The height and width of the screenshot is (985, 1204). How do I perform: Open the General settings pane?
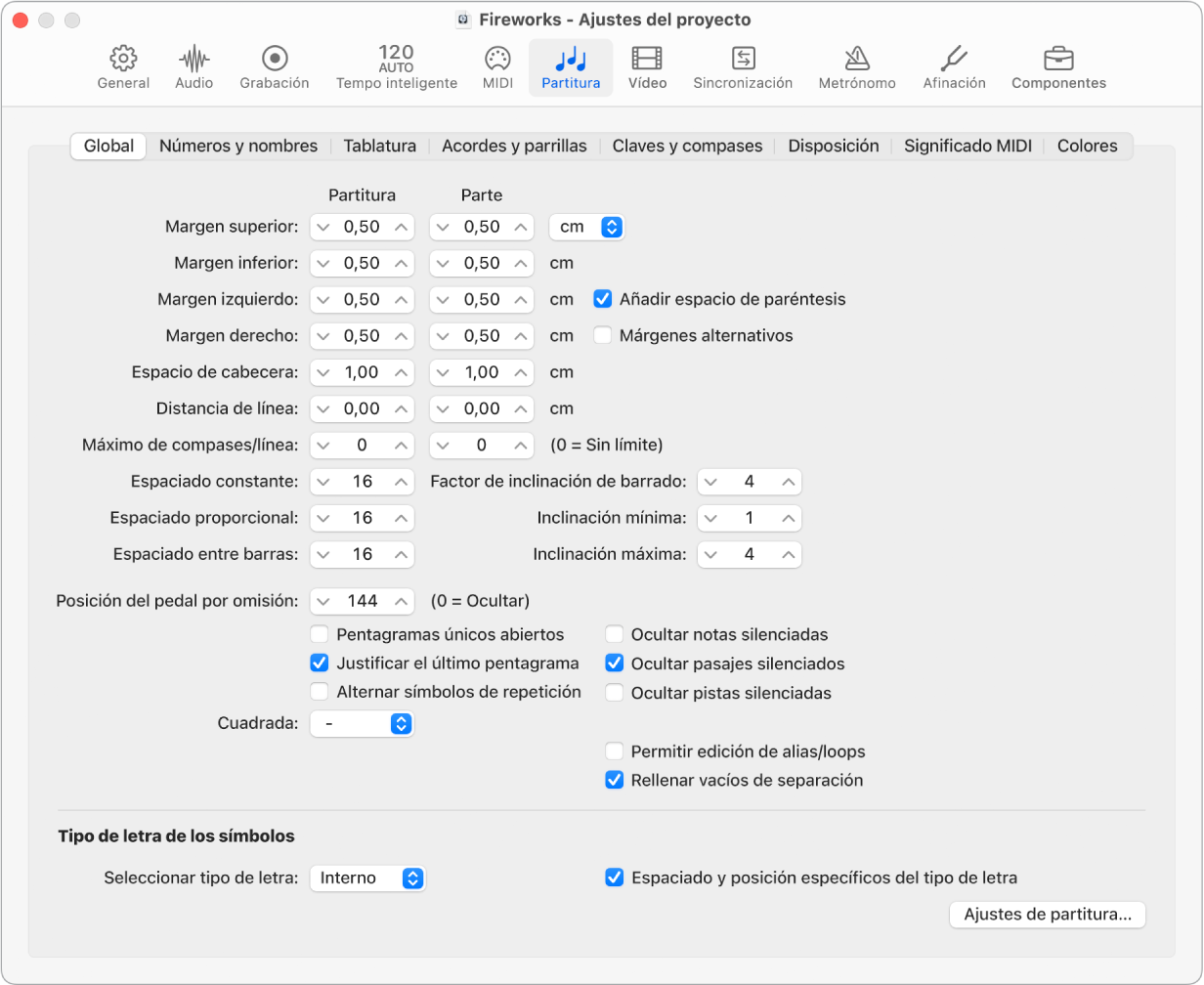[x=123, y=67]
